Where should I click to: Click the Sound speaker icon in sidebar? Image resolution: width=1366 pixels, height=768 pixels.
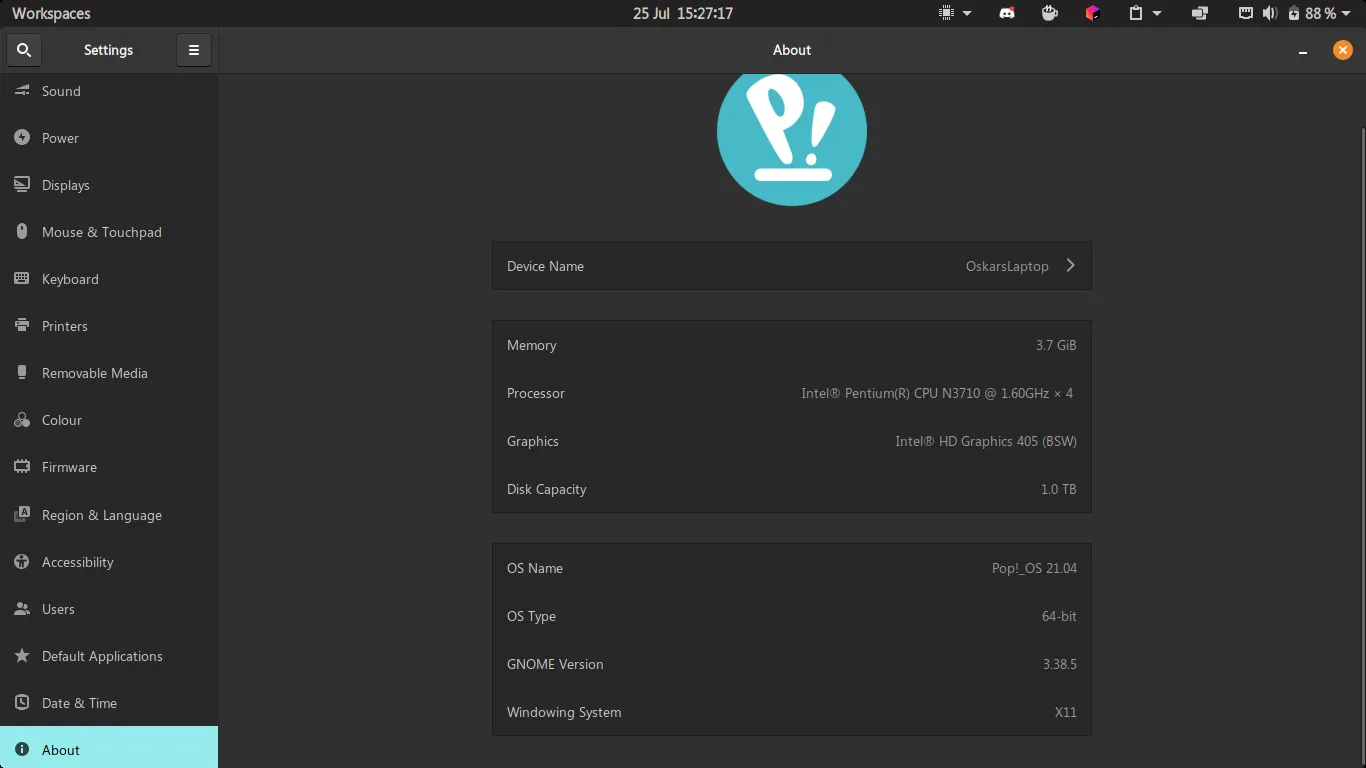22,91
